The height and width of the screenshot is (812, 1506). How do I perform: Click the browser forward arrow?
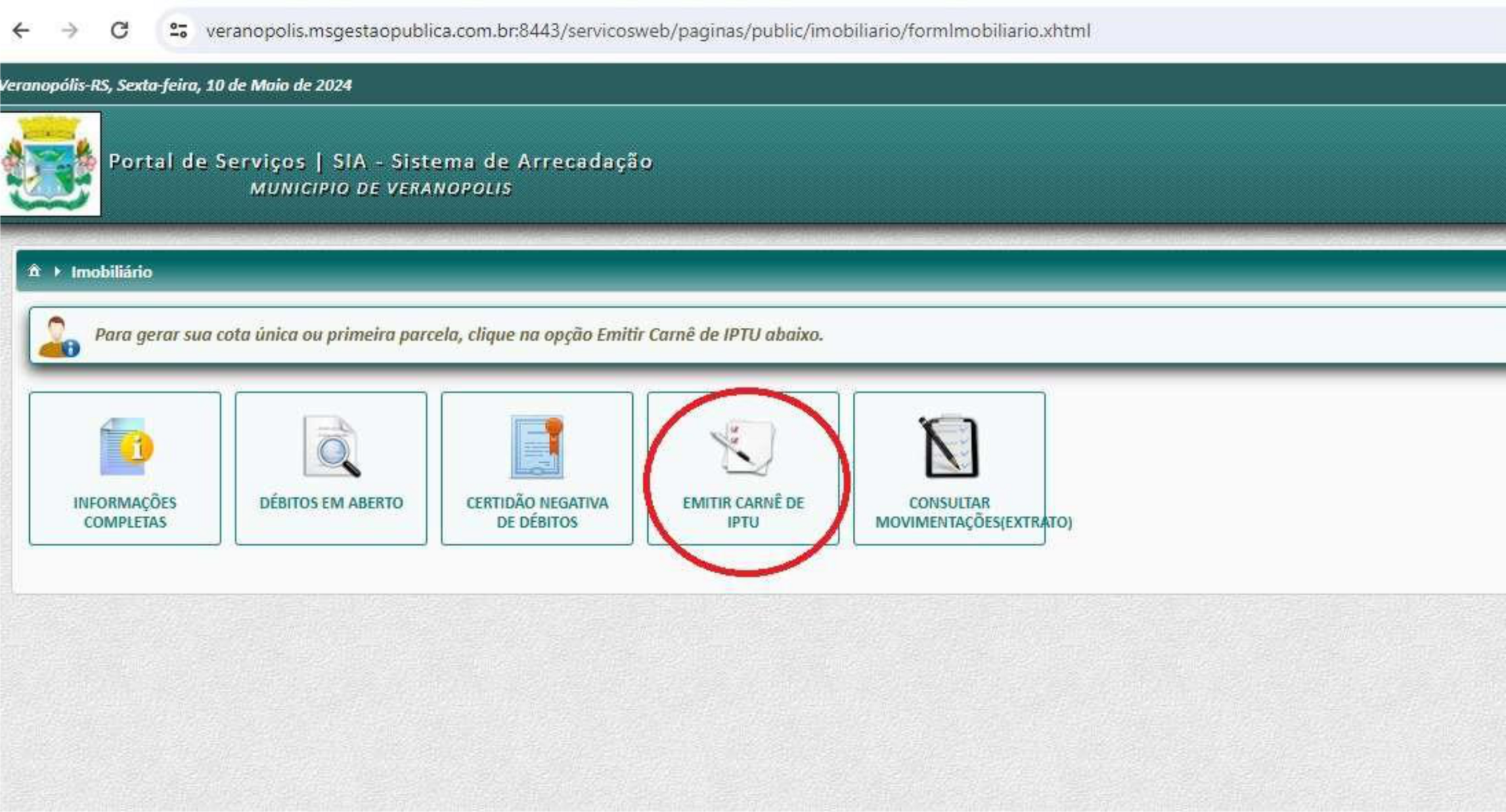pos(70,30)
